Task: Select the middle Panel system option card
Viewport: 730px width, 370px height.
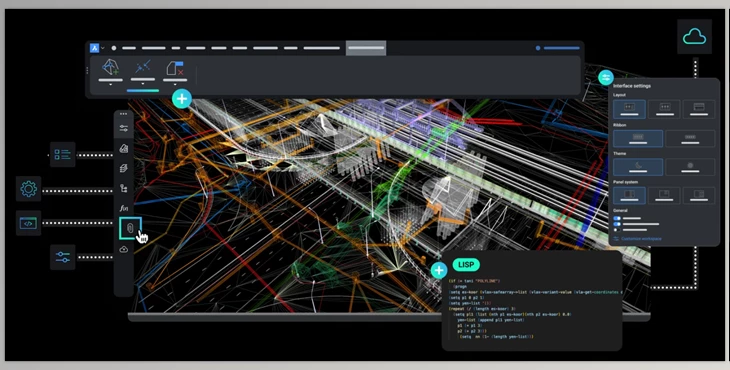Action: coord(664,196)
